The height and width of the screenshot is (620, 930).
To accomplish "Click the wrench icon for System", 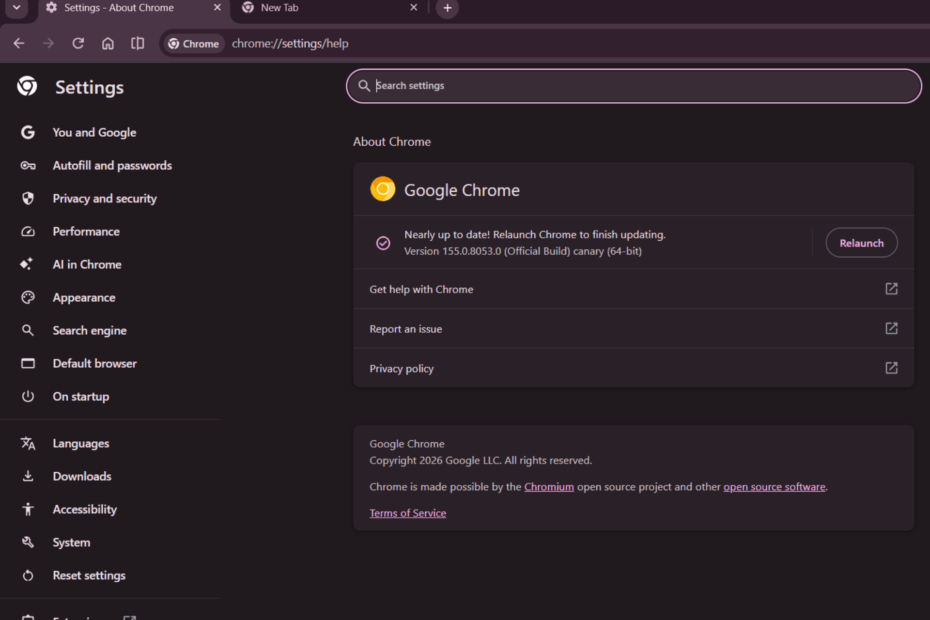I will 28,542.
